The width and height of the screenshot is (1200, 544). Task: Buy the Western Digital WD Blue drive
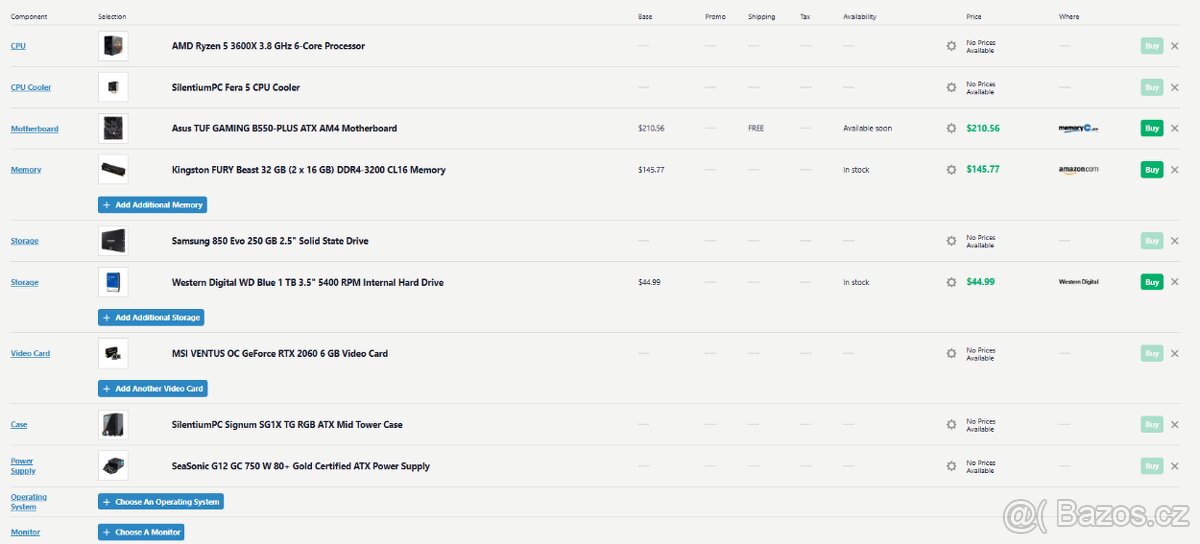tap(1152, 282)
